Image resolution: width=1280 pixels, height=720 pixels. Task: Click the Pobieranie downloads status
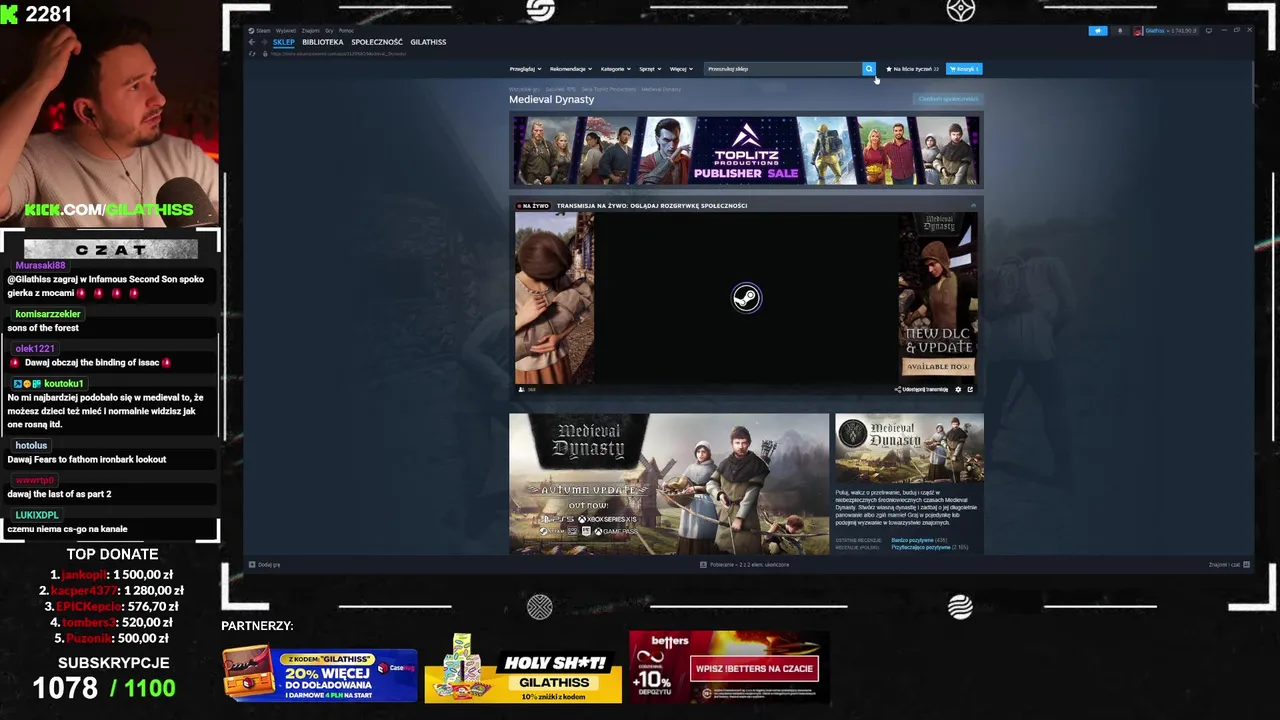click(744, 564)
